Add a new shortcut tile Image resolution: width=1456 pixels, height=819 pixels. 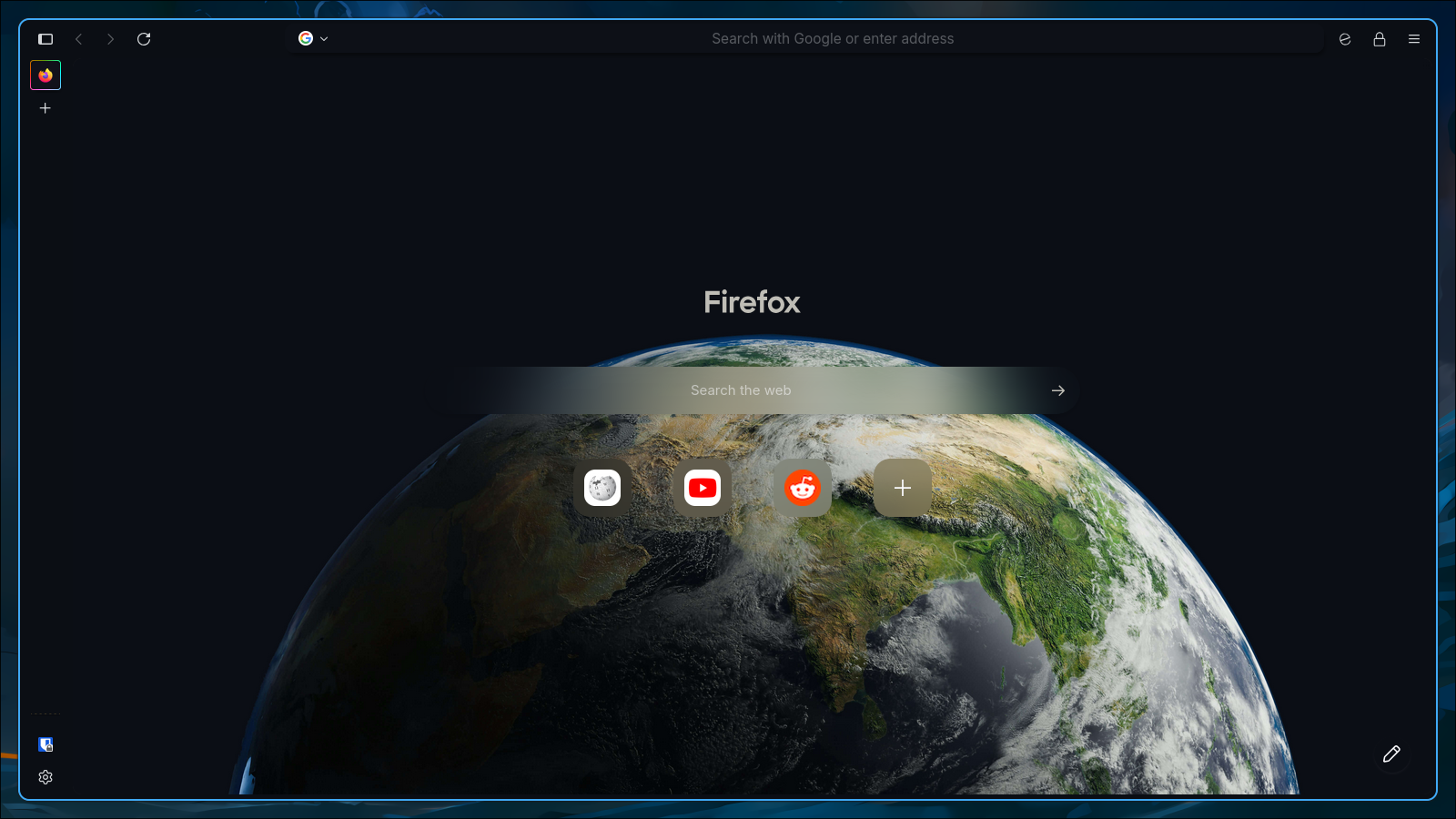tap(903, 488)
